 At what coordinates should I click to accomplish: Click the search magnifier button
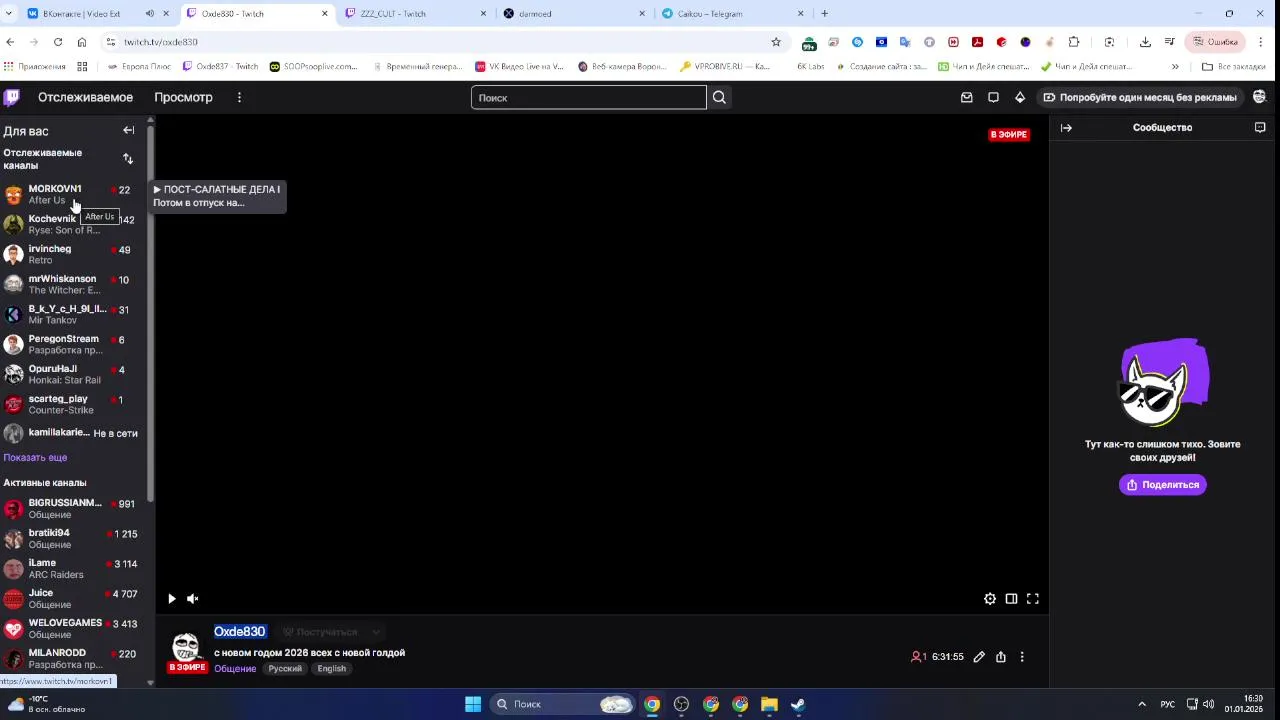point(719,97)
